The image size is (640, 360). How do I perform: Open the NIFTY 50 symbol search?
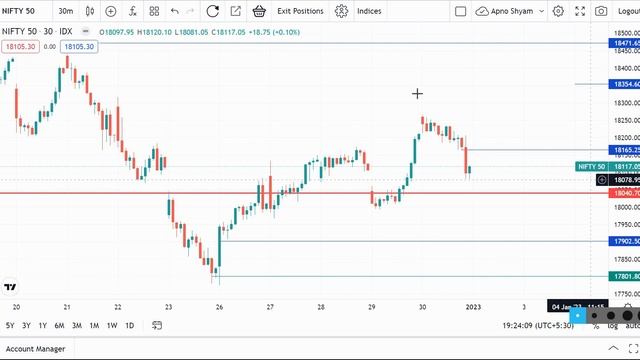pos(18,11)
